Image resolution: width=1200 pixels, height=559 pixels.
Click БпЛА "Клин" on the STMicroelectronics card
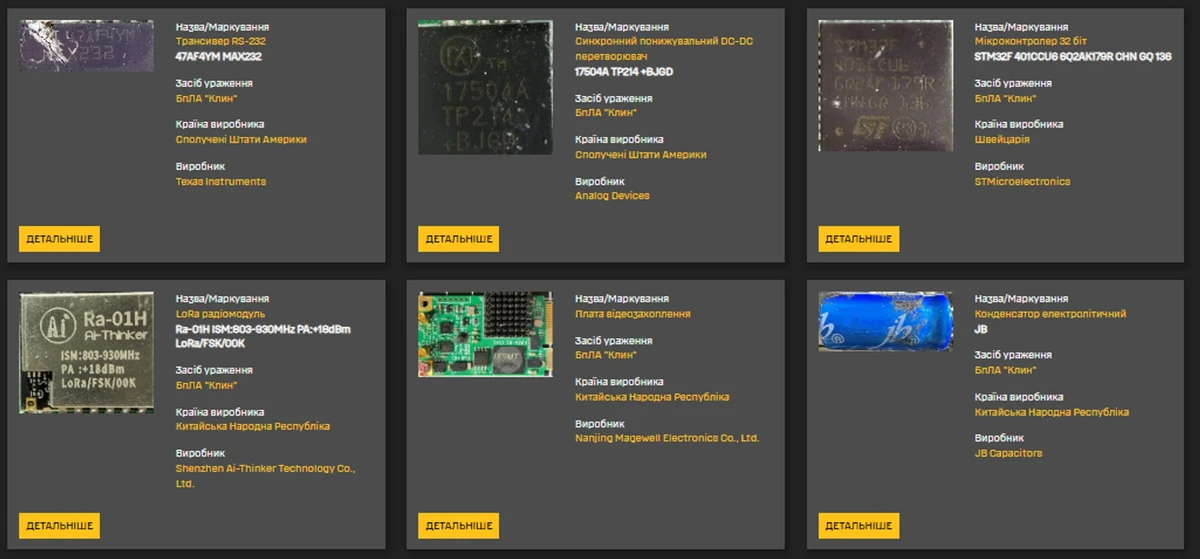(1005, 98)
